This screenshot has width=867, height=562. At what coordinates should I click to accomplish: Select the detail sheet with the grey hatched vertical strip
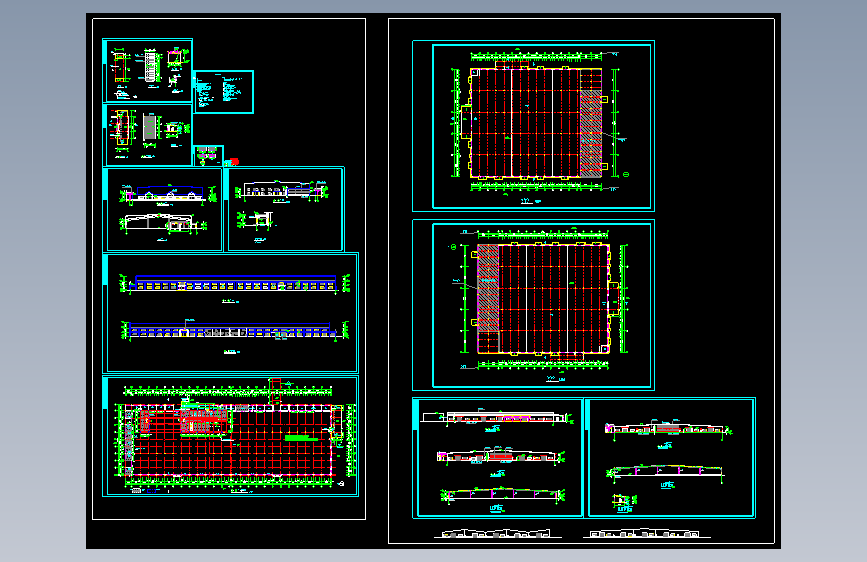[148, 135]
